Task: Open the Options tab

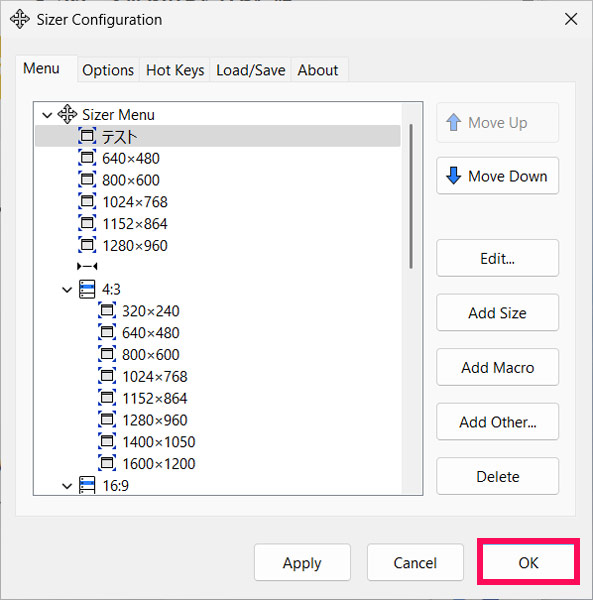Action: coord(108,70)
